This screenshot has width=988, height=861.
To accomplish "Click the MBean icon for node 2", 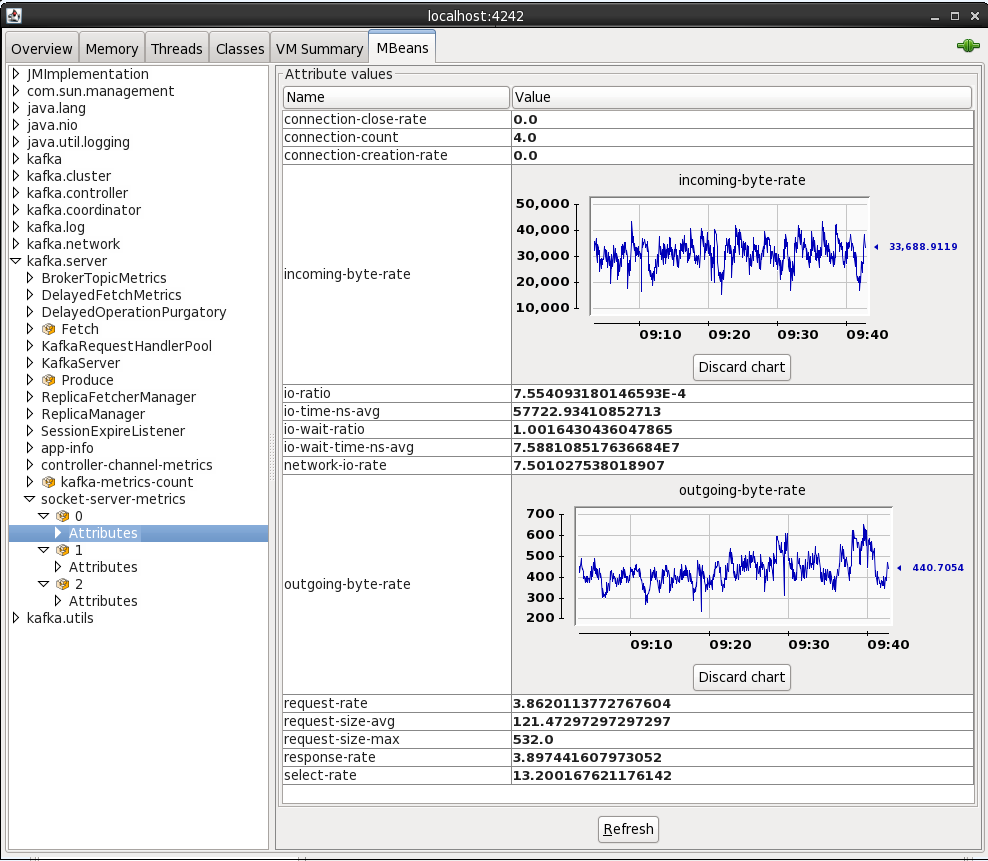I will click(63, 584).
